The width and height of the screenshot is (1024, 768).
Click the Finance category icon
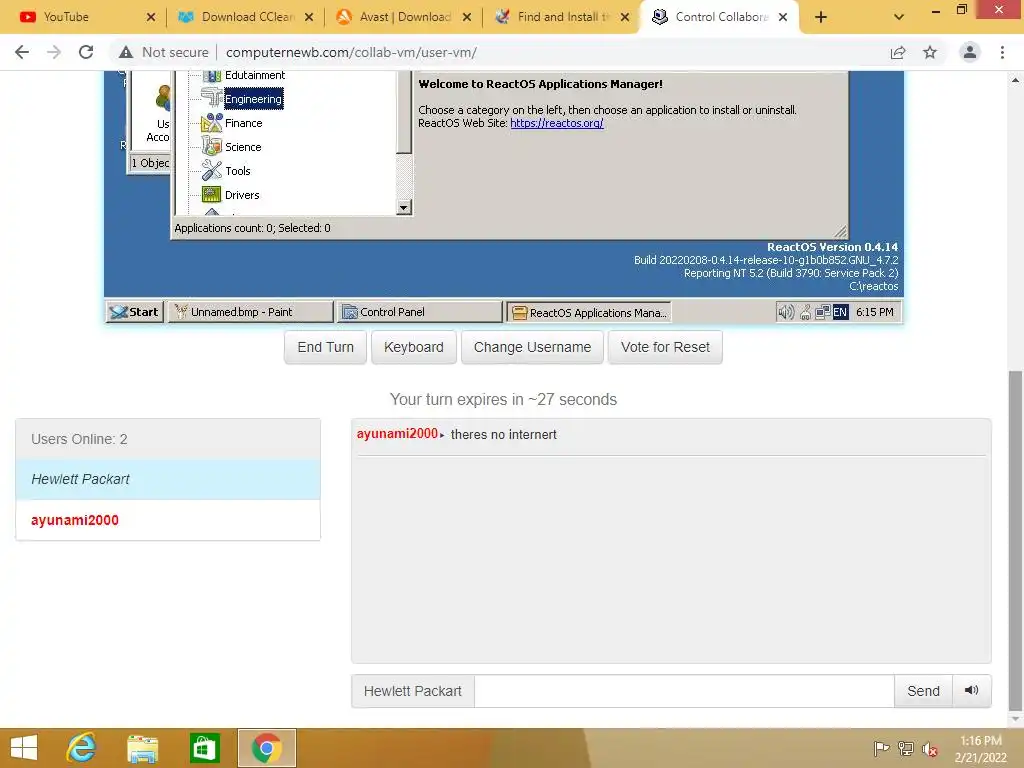click(212, 123)
